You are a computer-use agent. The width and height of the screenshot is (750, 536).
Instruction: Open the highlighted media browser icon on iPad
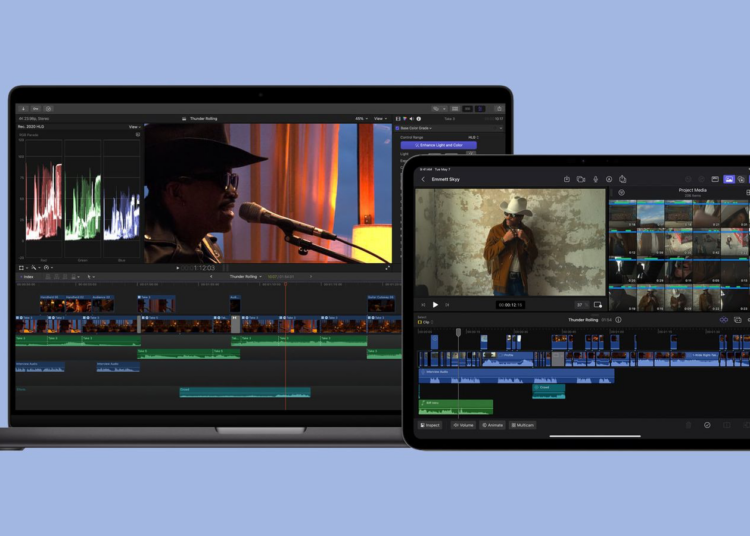coord(728,179)
